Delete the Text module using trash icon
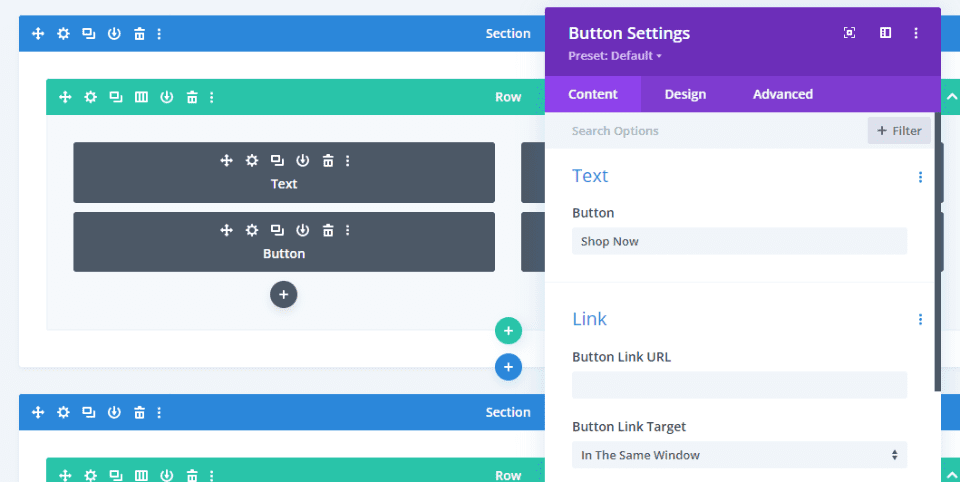960x482 pixels. pyautogui.click(x=327, y=160)
